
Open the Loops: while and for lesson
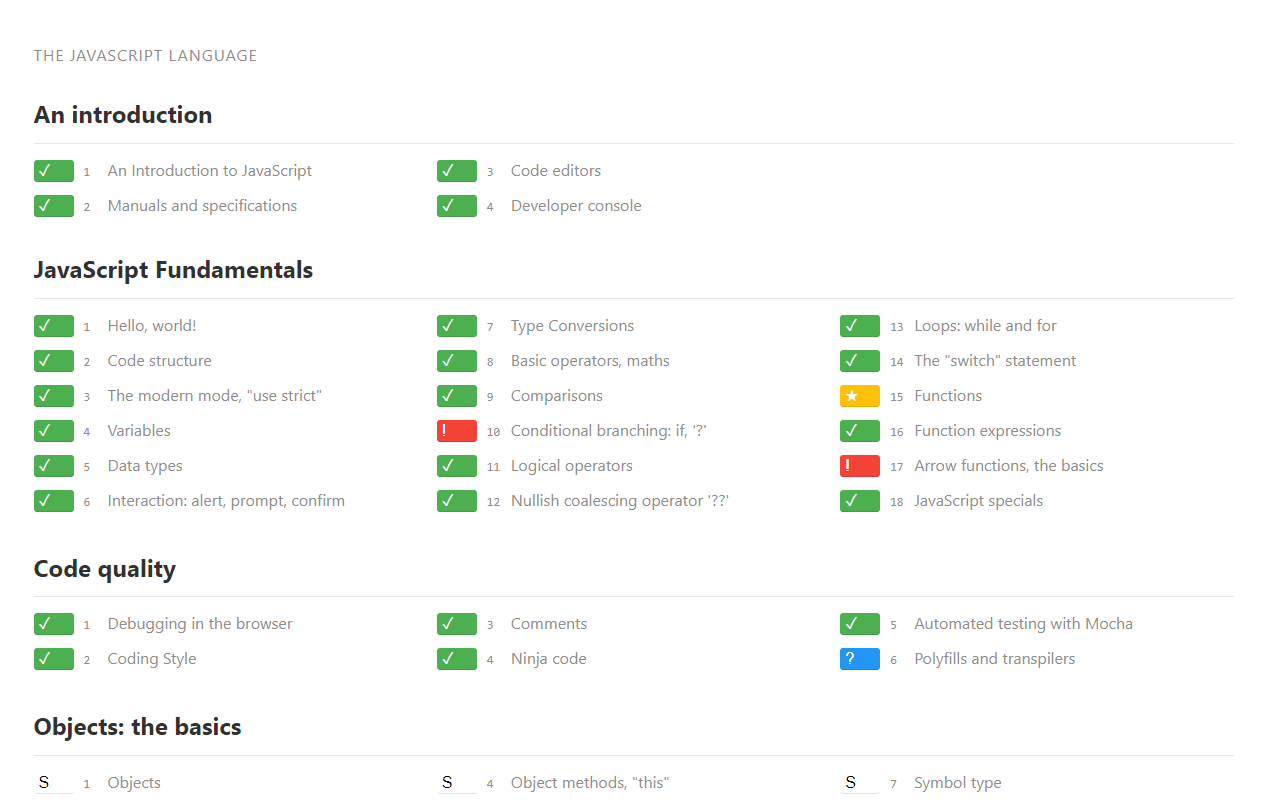pos(985,326)
